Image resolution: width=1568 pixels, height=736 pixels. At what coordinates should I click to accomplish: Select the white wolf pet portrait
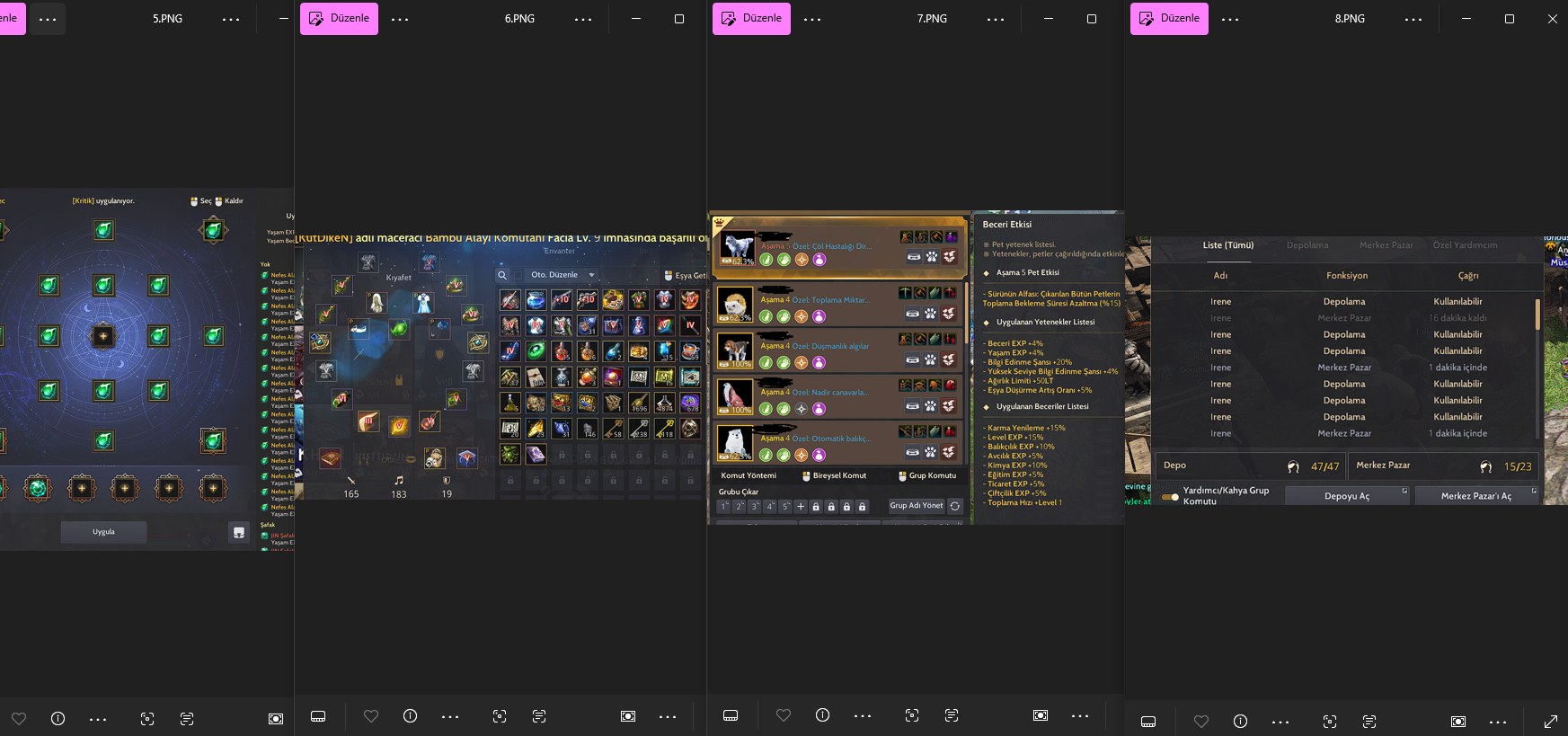(x=736, y=246)
